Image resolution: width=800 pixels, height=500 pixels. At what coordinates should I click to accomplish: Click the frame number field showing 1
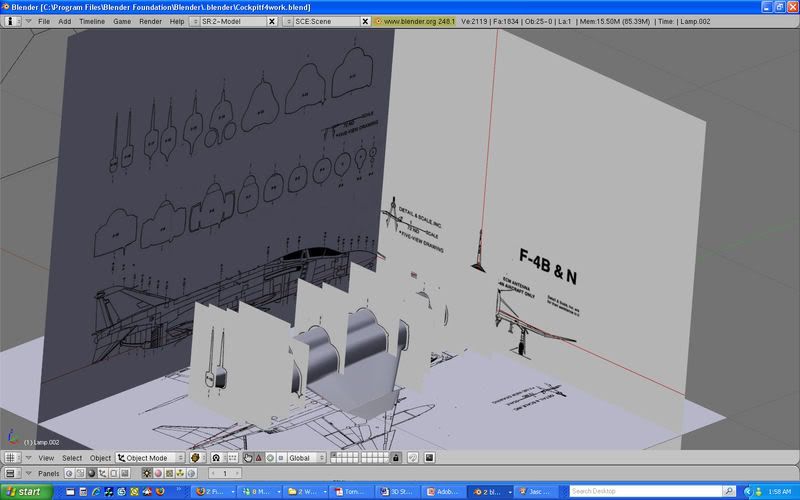coord(224,473)
